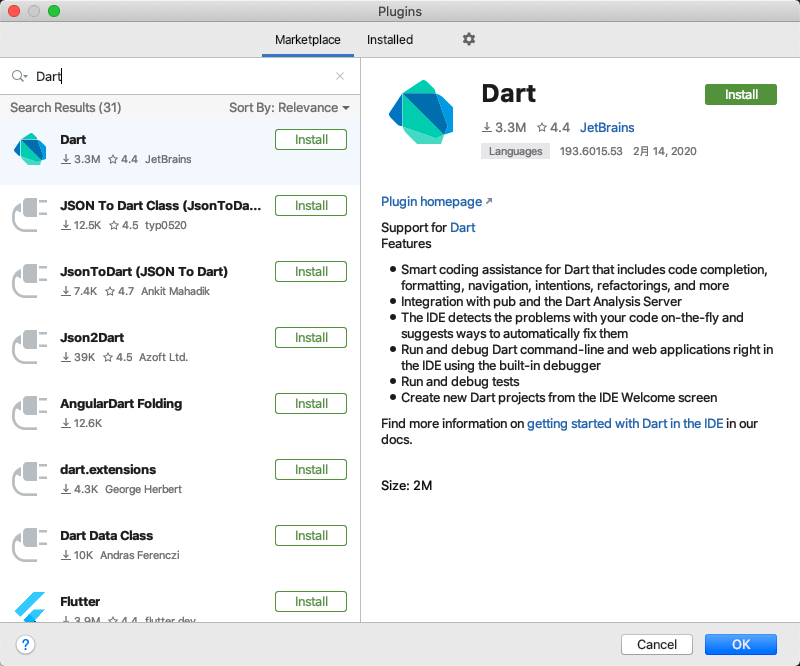Install the JsonToDart plugin

[311, 272]
